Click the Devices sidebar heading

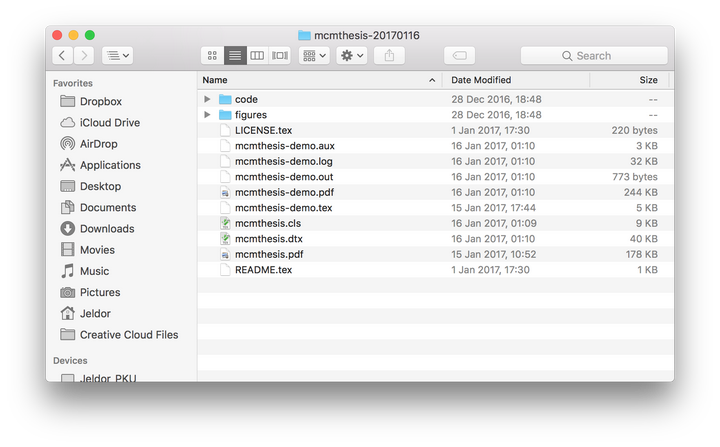(x=70, y=361)
